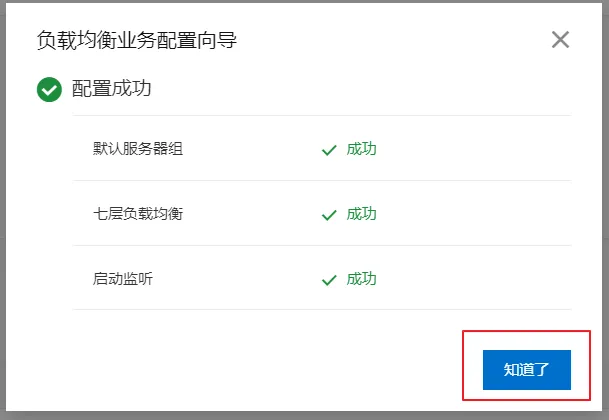Click empty footer area left of 知道了
The height and width of the screenshot is (420, 609).
(250, 368)
